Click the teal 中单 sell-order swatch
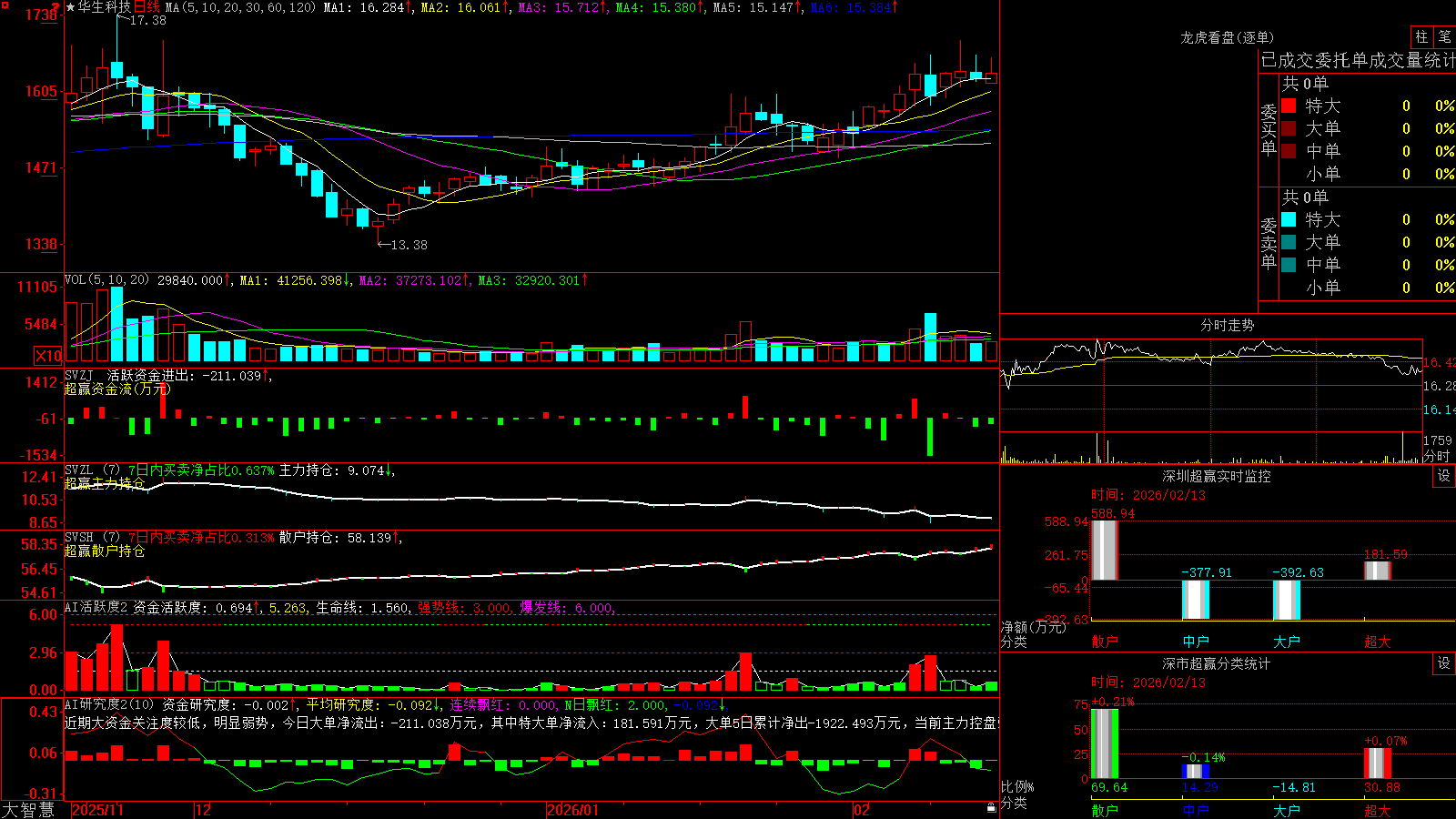The width and height of the screenshot is (1456, 819). [1289, 265]
